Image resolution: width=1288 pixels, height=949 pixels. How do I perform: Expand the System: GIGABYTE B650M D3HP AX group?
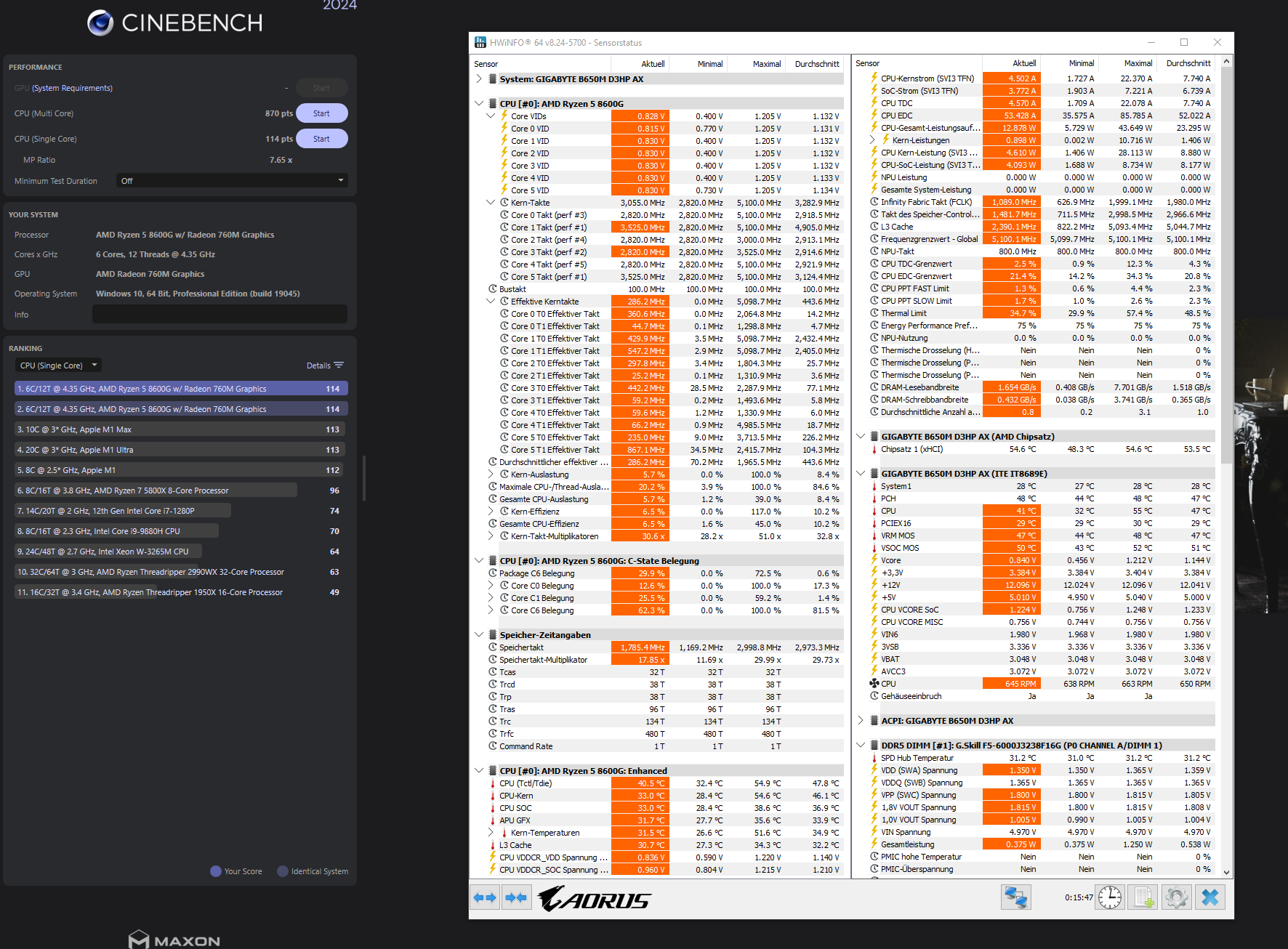(x=479, y=79)
